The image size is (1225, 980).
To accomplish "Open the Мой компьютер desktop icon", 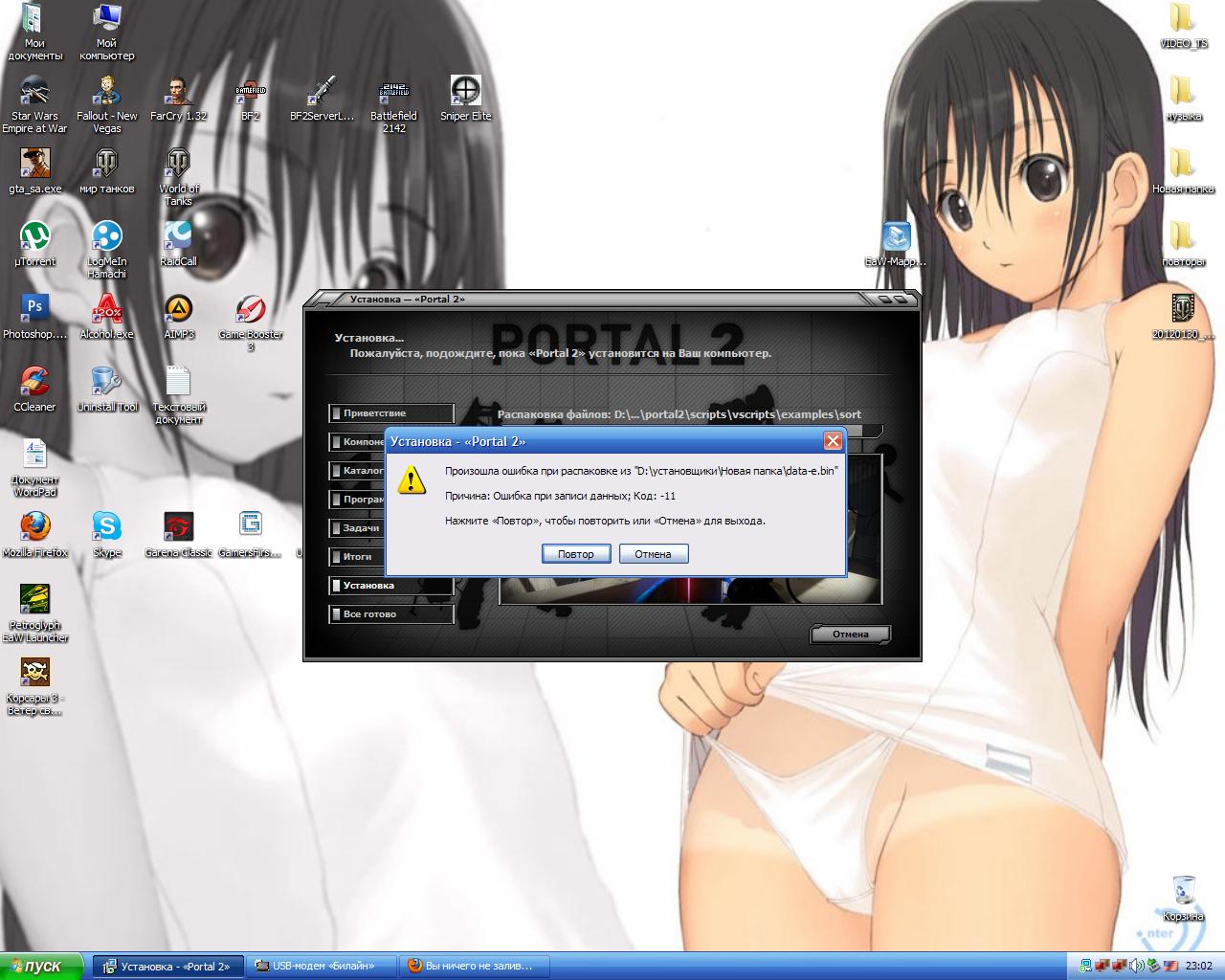I will (106, 32).
